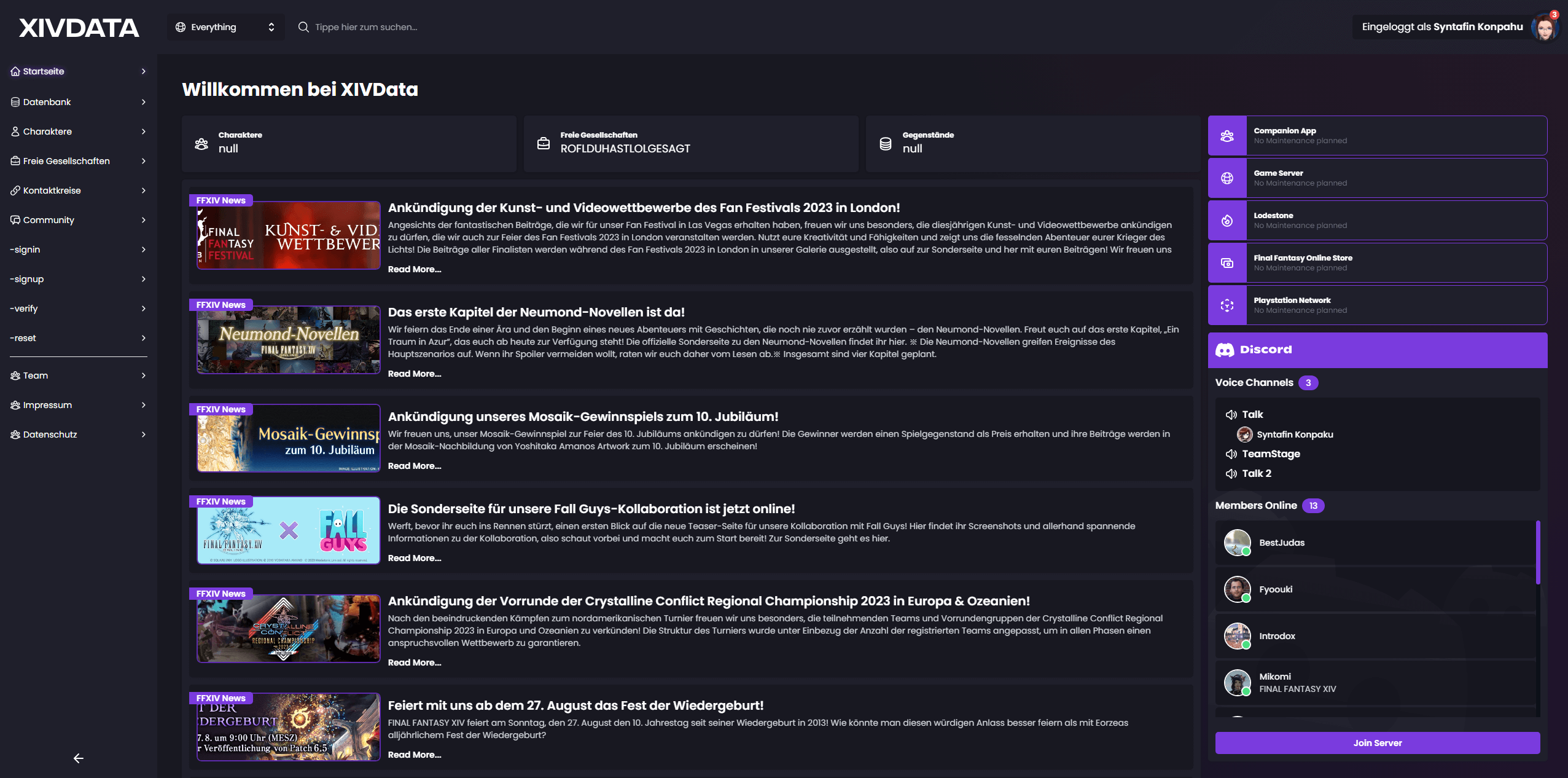Click the Game Server globe icon

click(x=1227, y=178)
